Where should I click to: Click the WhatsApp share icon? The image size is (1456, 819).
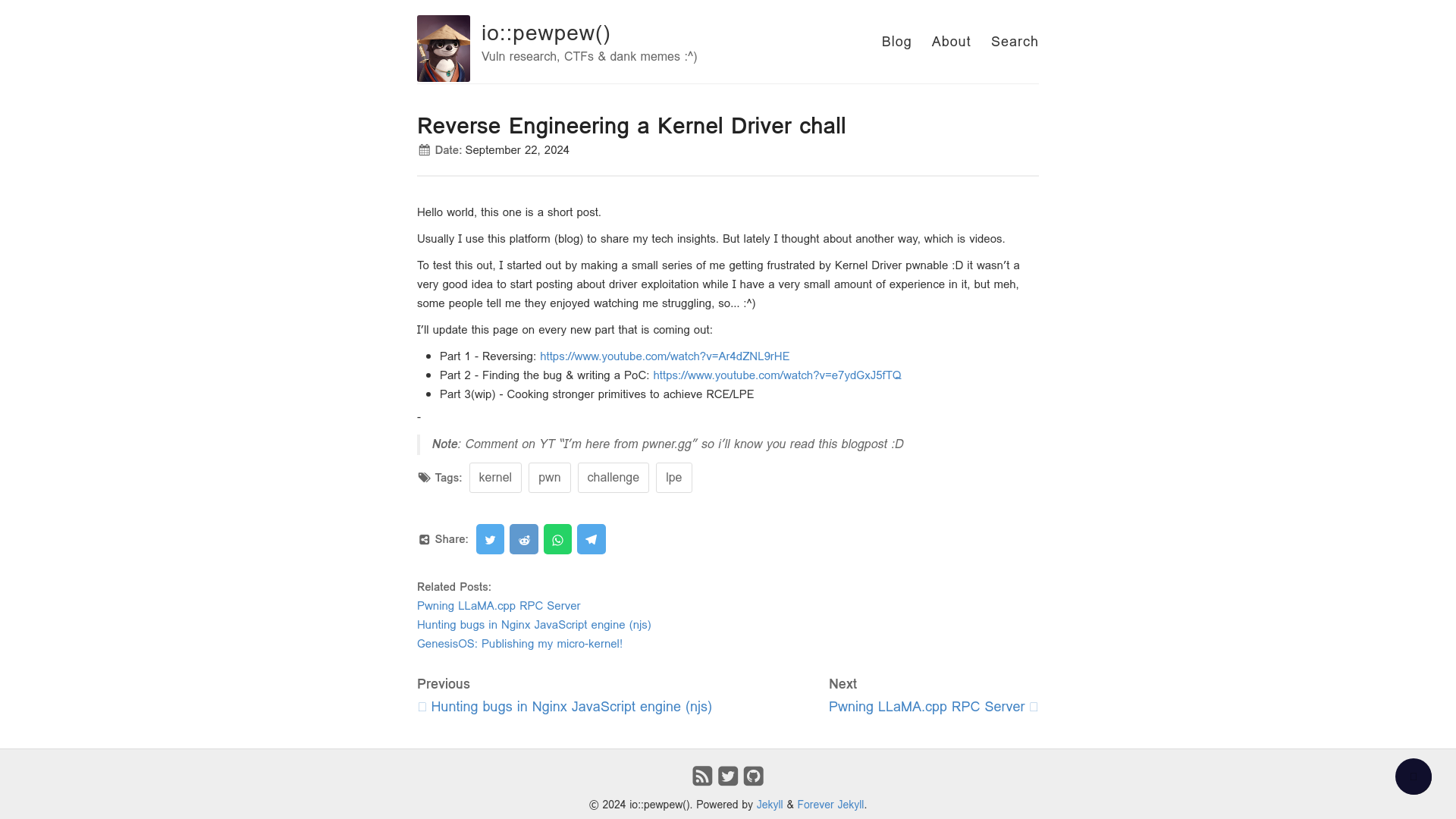(x=557, y=539)
